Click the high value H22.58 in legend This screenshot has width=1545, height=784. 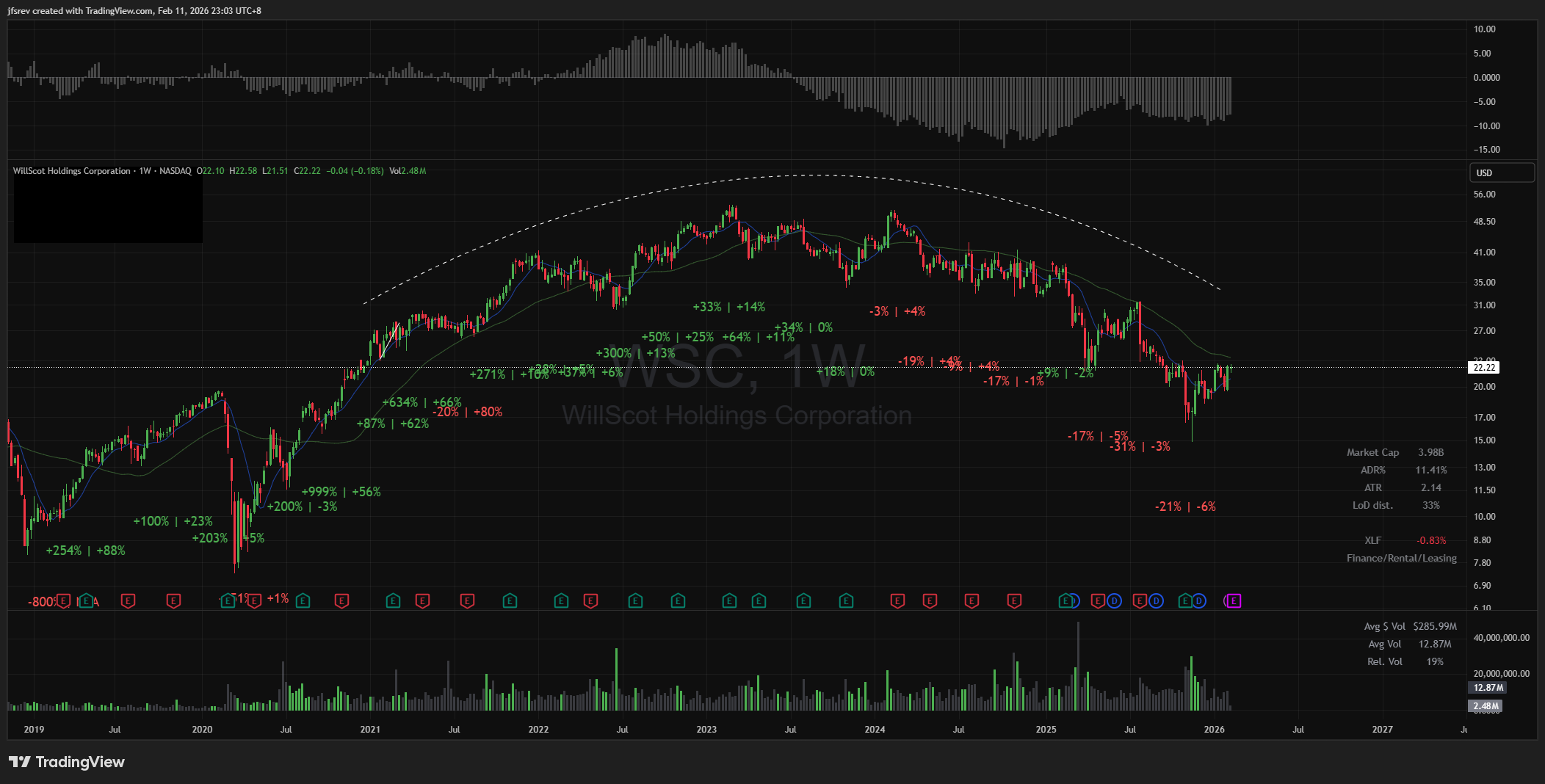[x=244, y=171]
